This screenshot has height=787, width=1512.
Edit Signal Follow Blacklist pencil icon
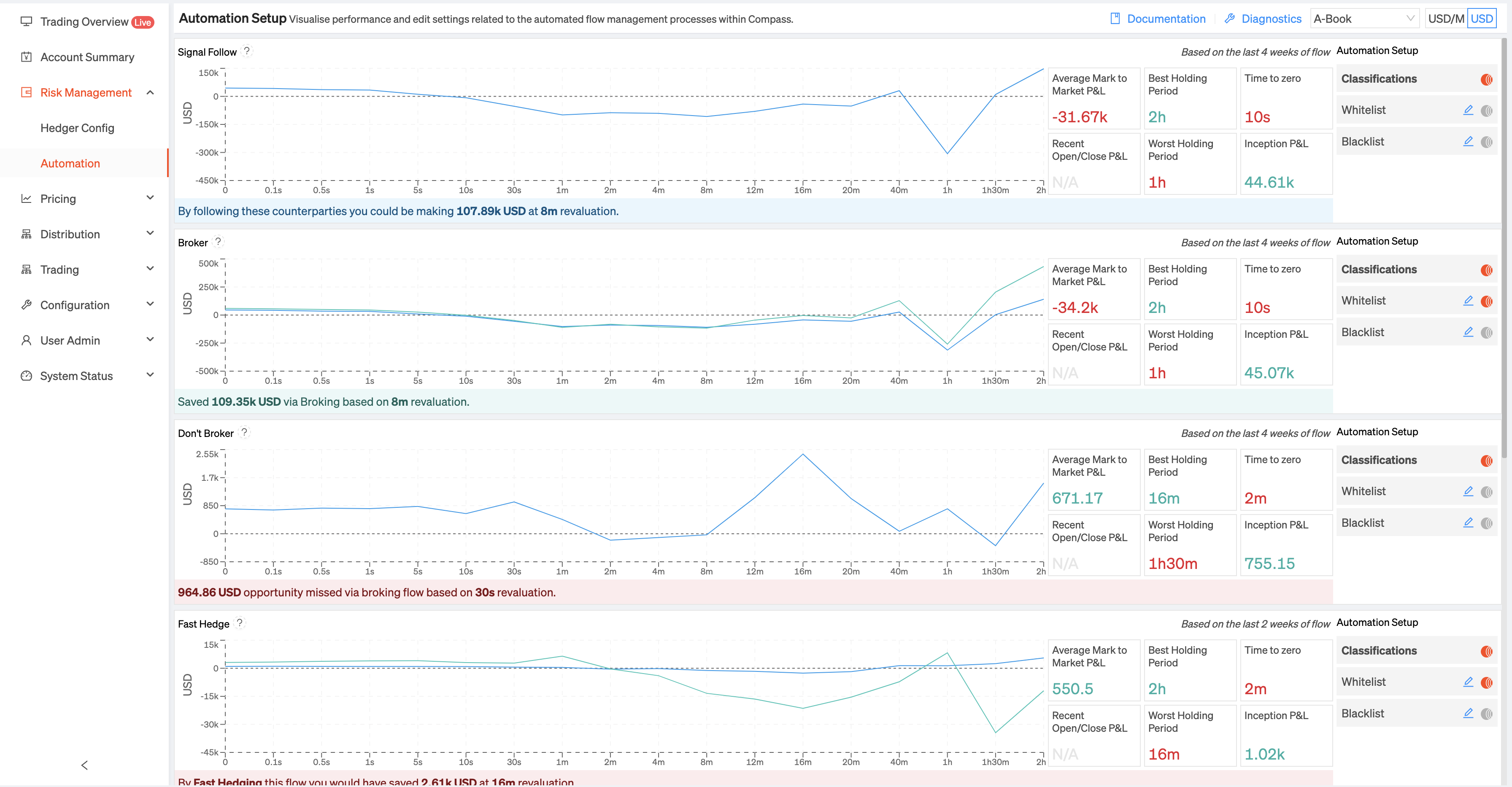[1468, 141]
